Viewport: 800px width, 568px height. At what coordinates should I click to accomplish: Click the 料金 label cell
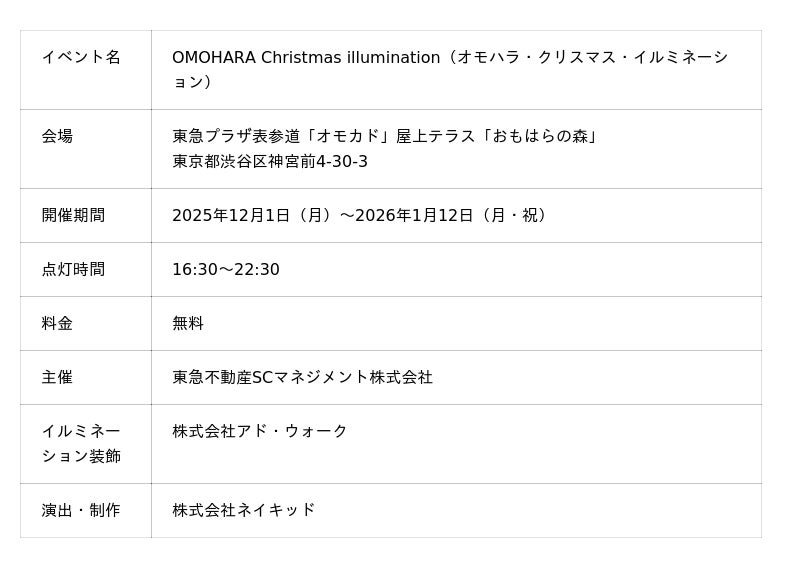pyautogui.click(x=57, y=324)
